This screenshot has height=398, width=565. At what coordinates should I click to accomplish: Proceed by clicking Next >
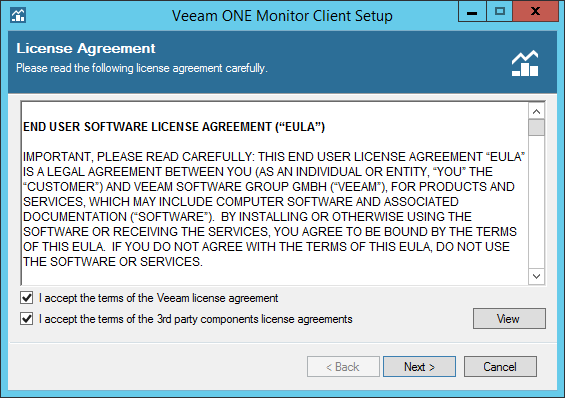[419, 367]
